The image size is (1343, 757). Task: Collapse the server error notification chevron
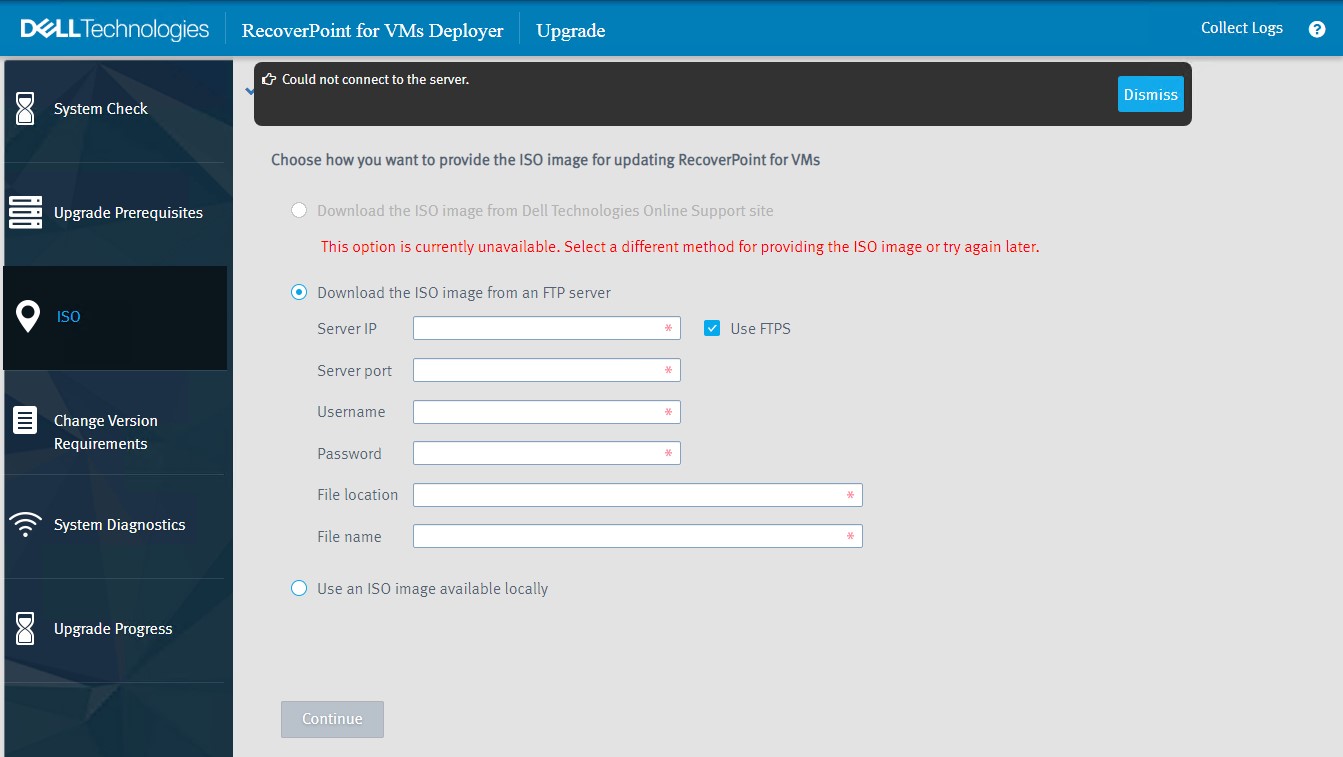coord(249,90)
